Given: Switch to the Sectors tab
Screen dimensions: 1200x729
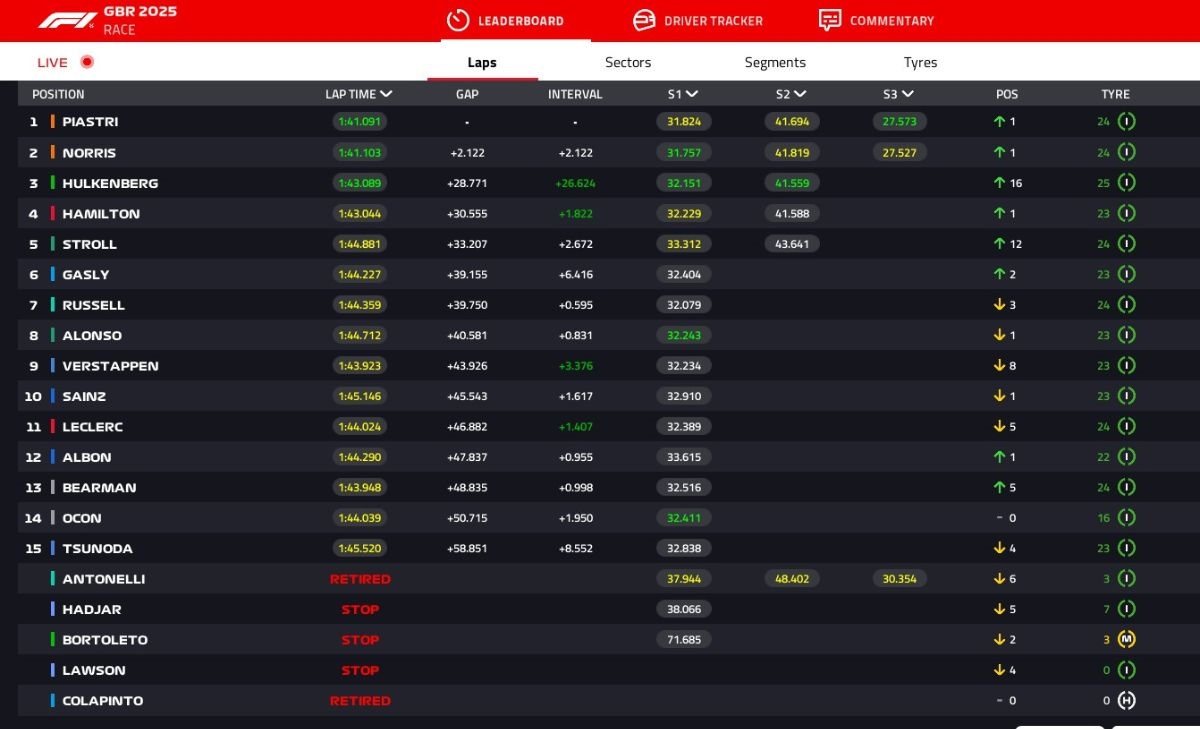Looking at the screenshot, I should pyautogui.click(x=628, y=62).
